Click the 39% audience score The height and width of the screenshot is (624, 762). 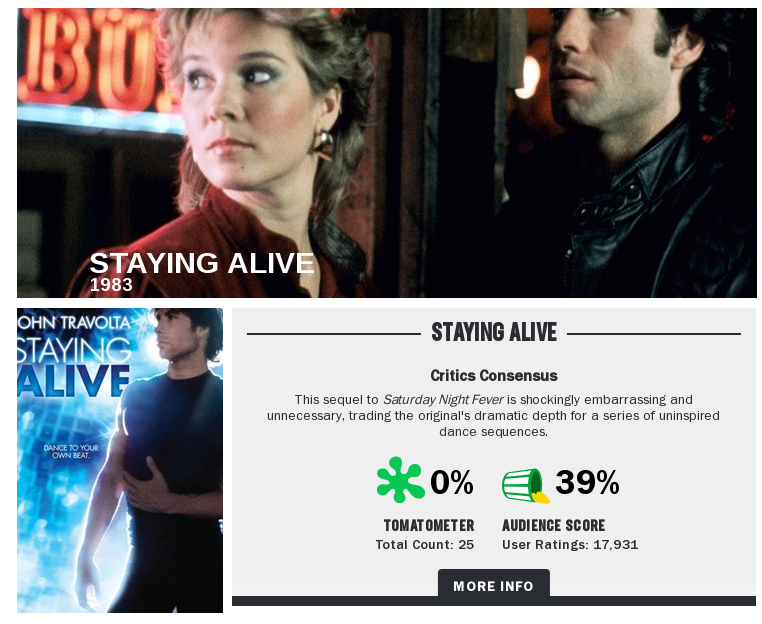[587, 482]
